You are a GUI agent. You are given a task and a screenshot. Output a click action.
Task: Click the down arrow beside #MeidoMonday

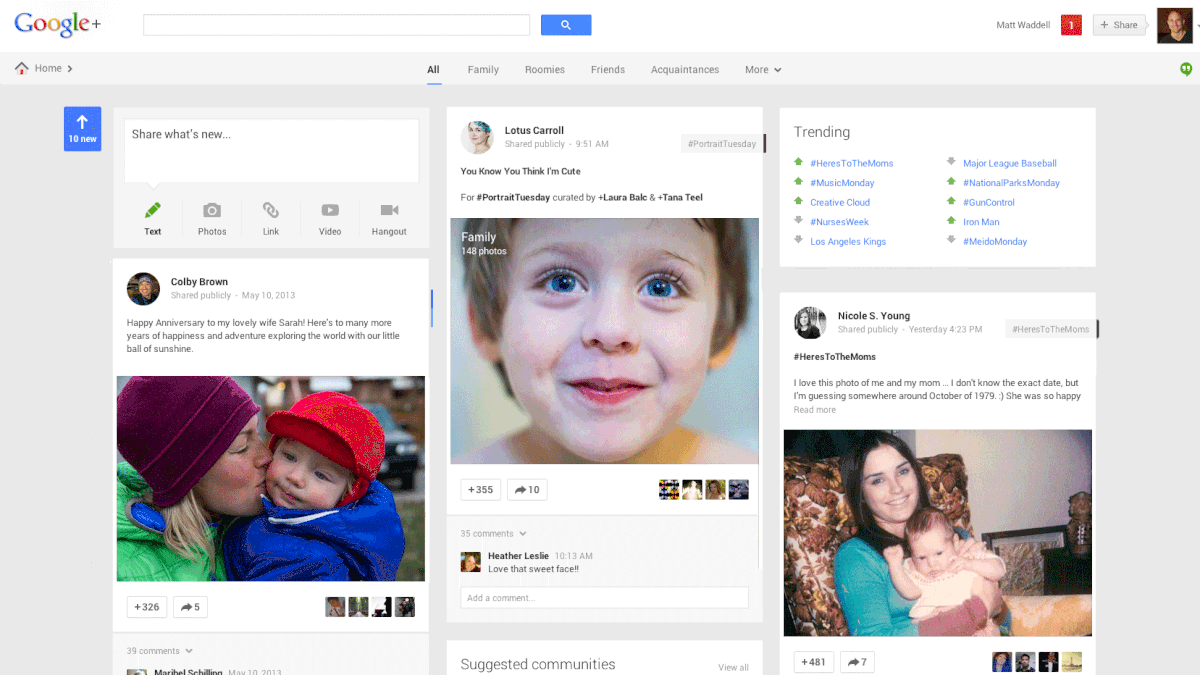[951, 240]
